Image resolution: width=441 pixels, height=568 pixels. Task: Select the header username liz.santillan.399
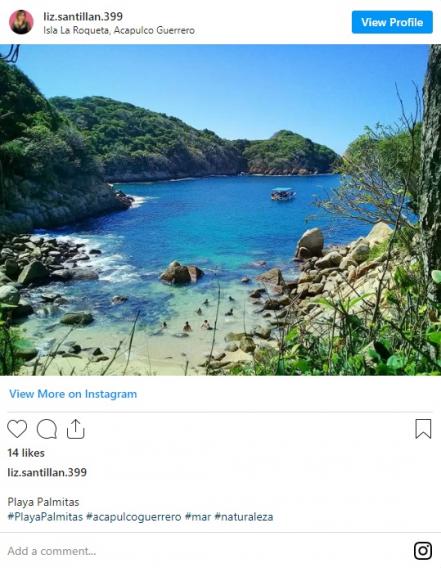click(83, 16)
